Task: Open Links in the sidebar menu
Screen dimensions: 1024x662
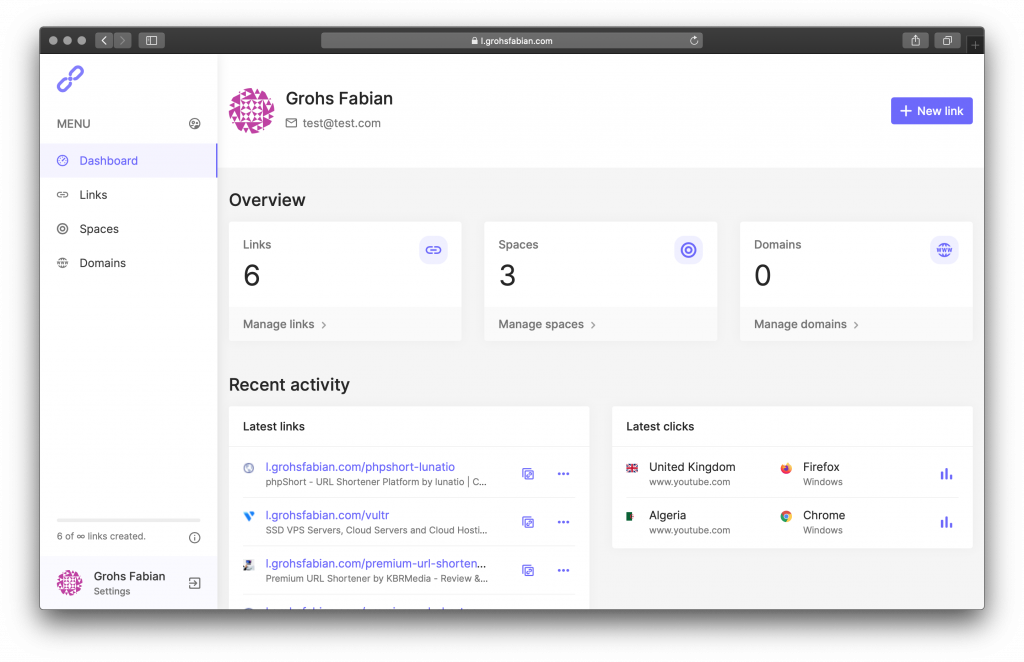Action: [x=129, y=195]
